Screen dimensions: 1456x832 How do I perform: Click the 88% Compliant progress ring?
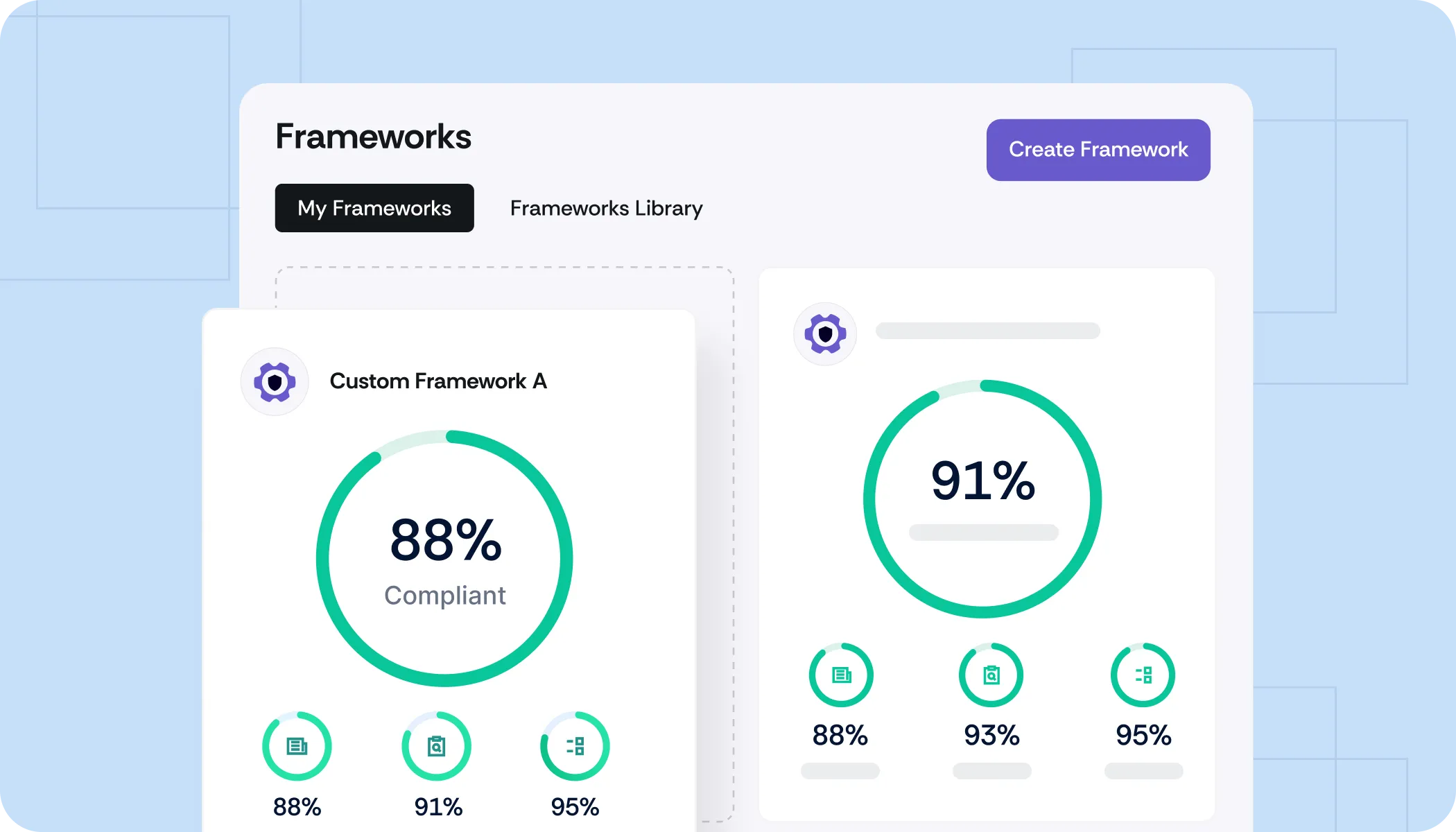pos(444,559)
